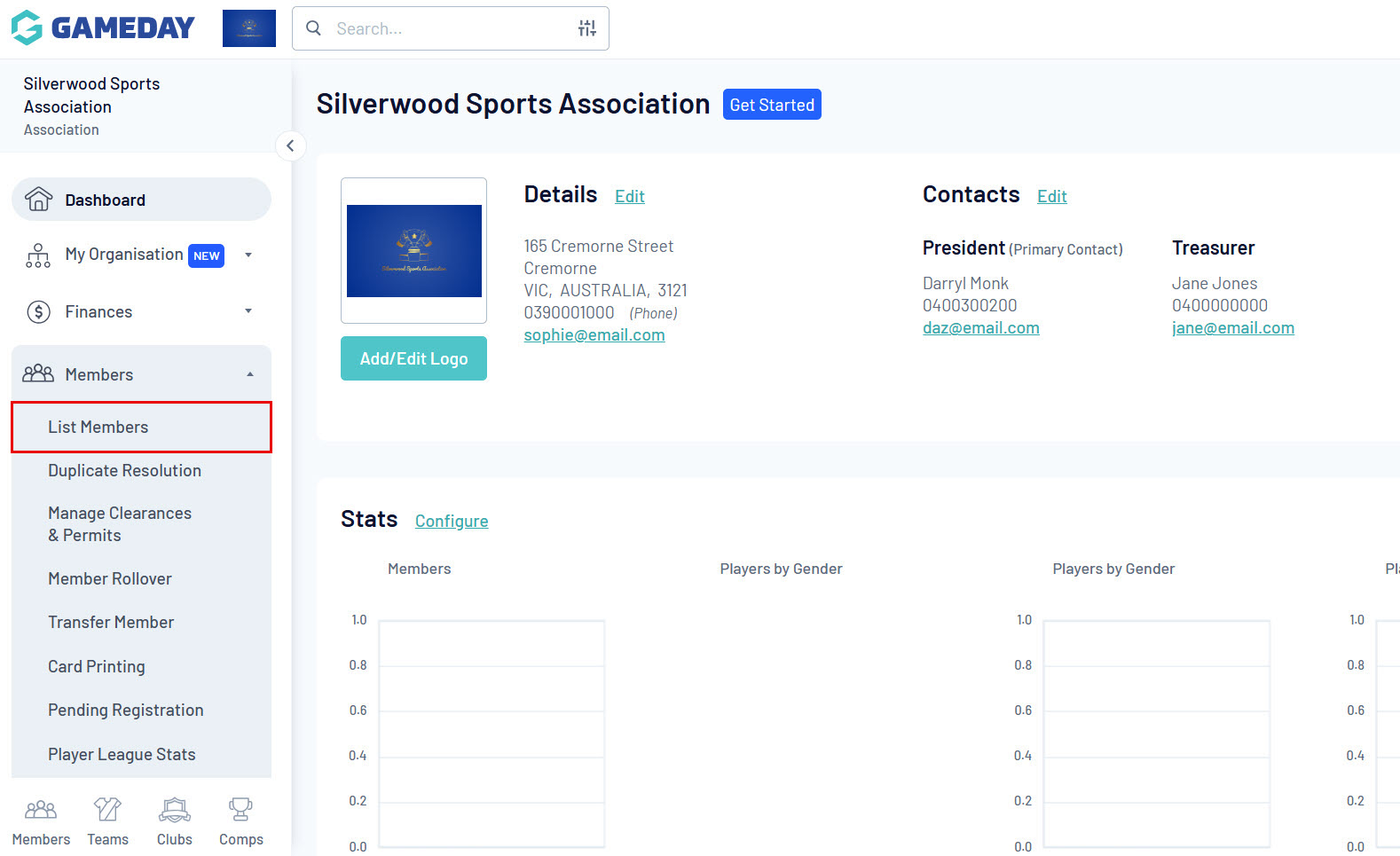The image size is (1400, 856).
Task: Open Player League Stats
Action: click(122, 755)
